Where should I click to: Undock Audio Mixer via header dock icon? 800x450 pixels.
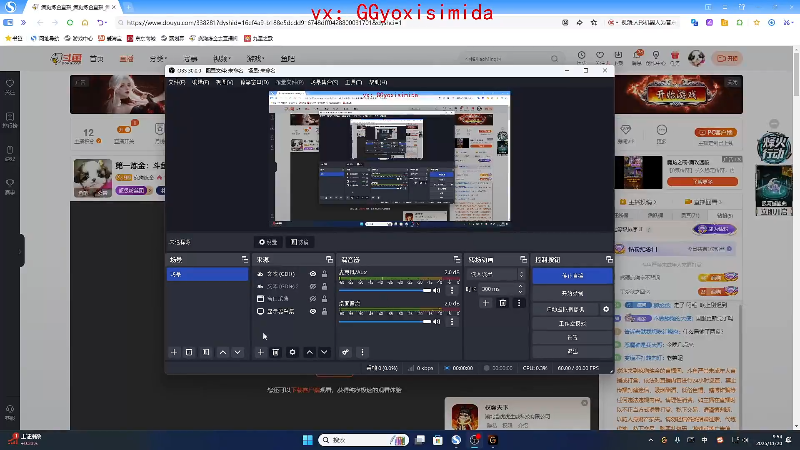pos(457,260)
